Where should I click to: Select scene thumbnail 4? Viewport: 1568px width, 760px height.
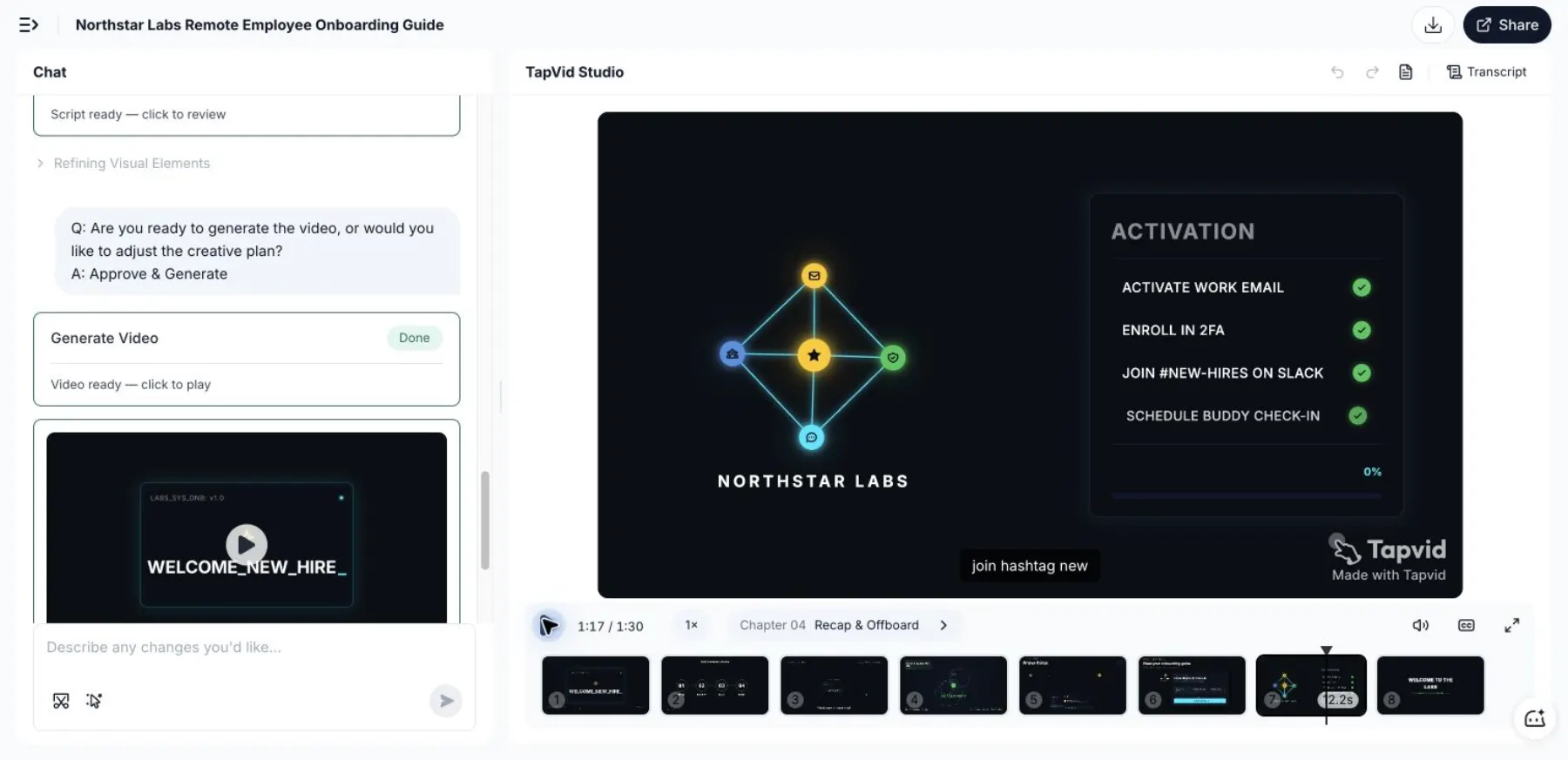[954, 685]
